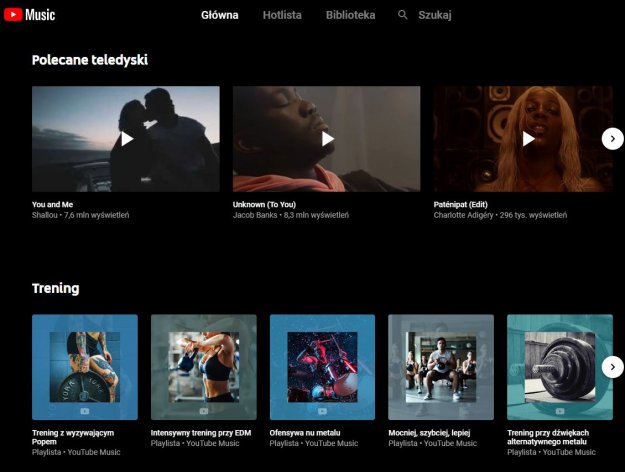
Task: Click the video badge on Ofensywa nu metalu cover
Action: click(322, 411)
